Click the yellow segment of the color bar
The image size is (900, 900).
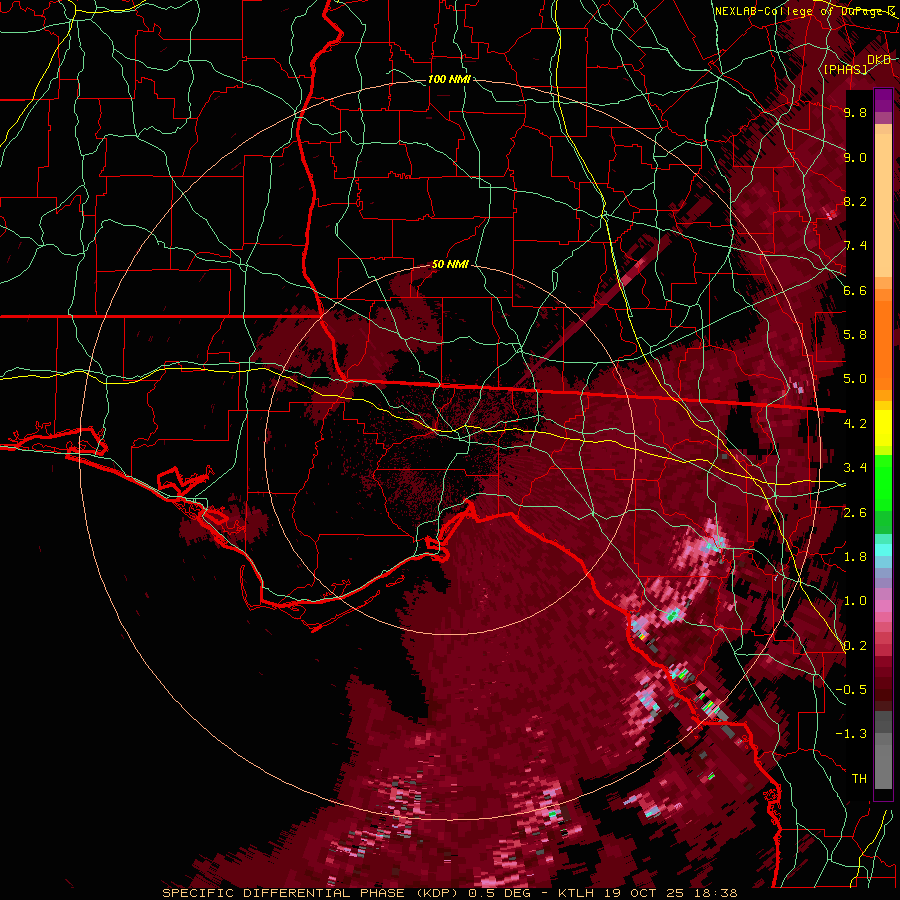click(883, 428)
